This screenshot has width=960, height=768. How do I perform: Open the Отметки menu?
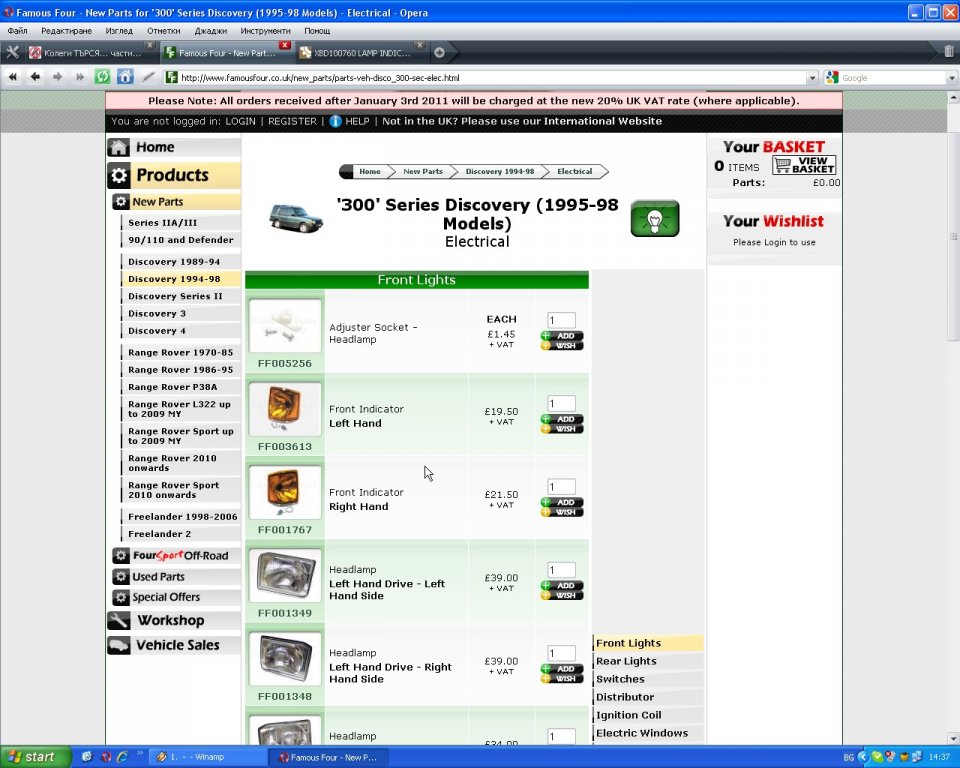click(x=163, y=31)
